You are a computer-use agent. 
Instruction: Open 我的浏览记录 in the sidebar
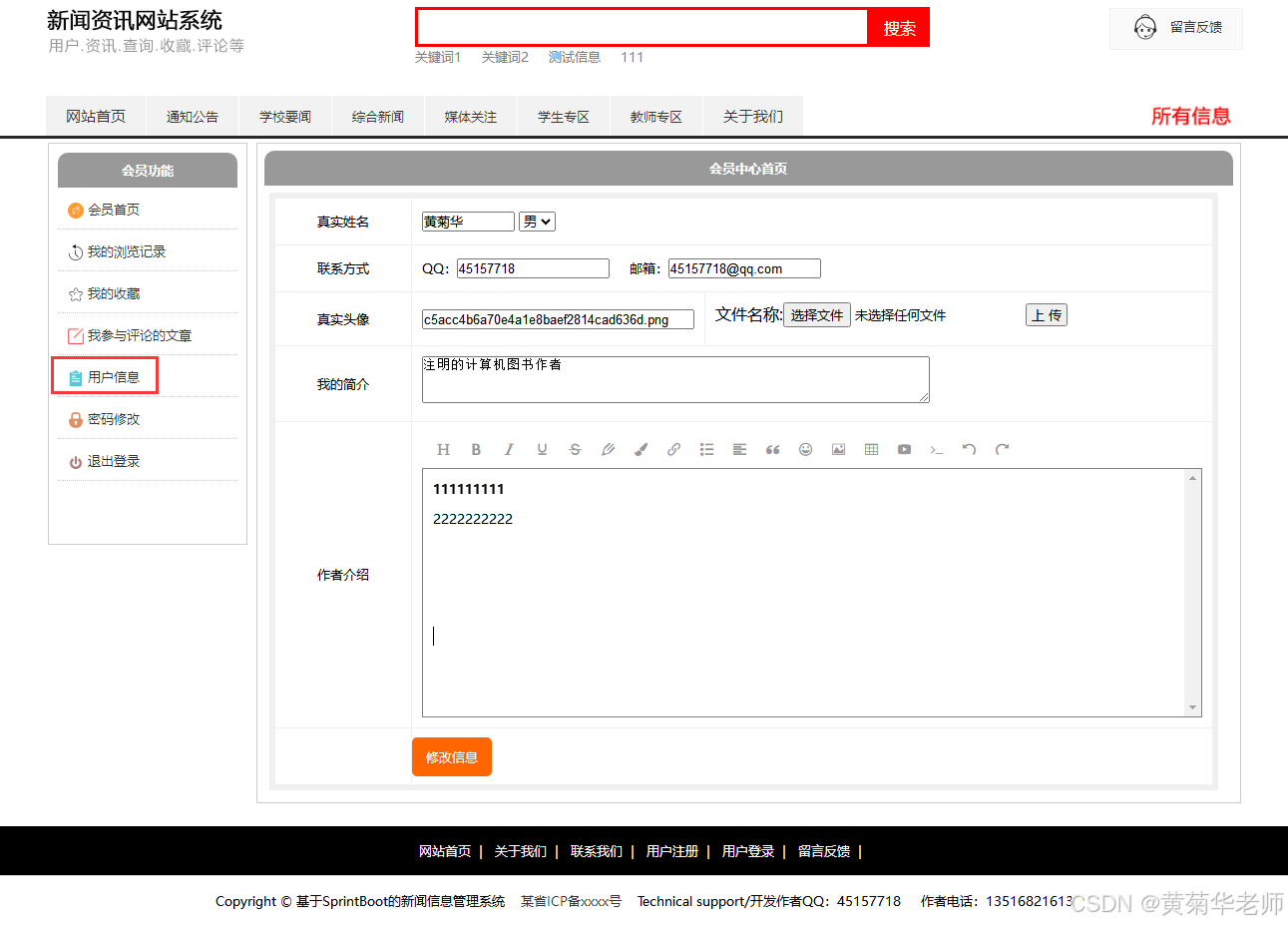pyautogui.click(x=127, y=251)
